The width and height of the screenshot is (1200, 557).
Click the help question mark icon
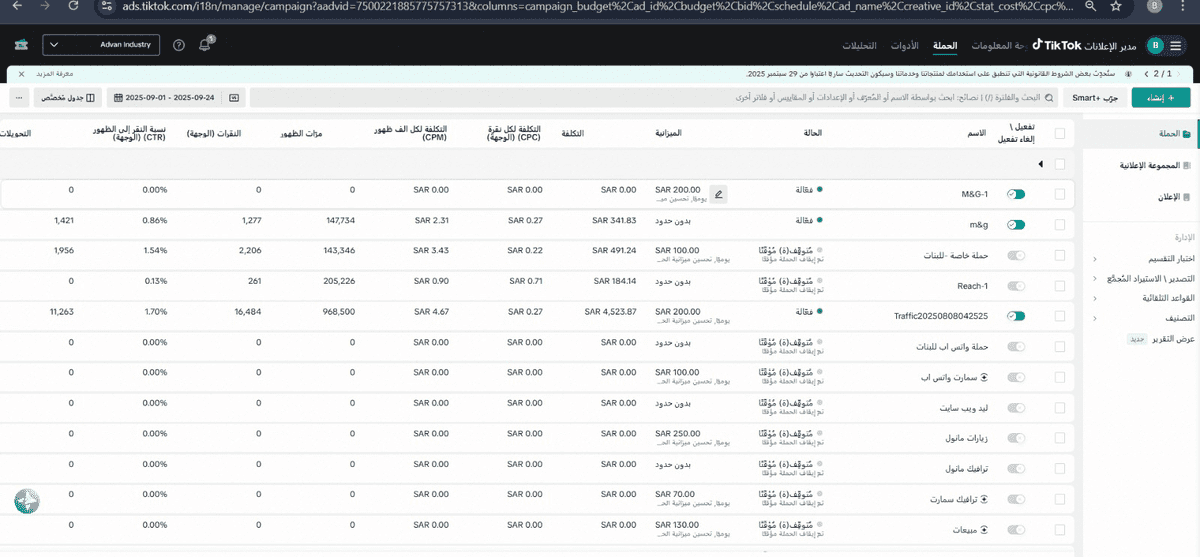[179, 46]
